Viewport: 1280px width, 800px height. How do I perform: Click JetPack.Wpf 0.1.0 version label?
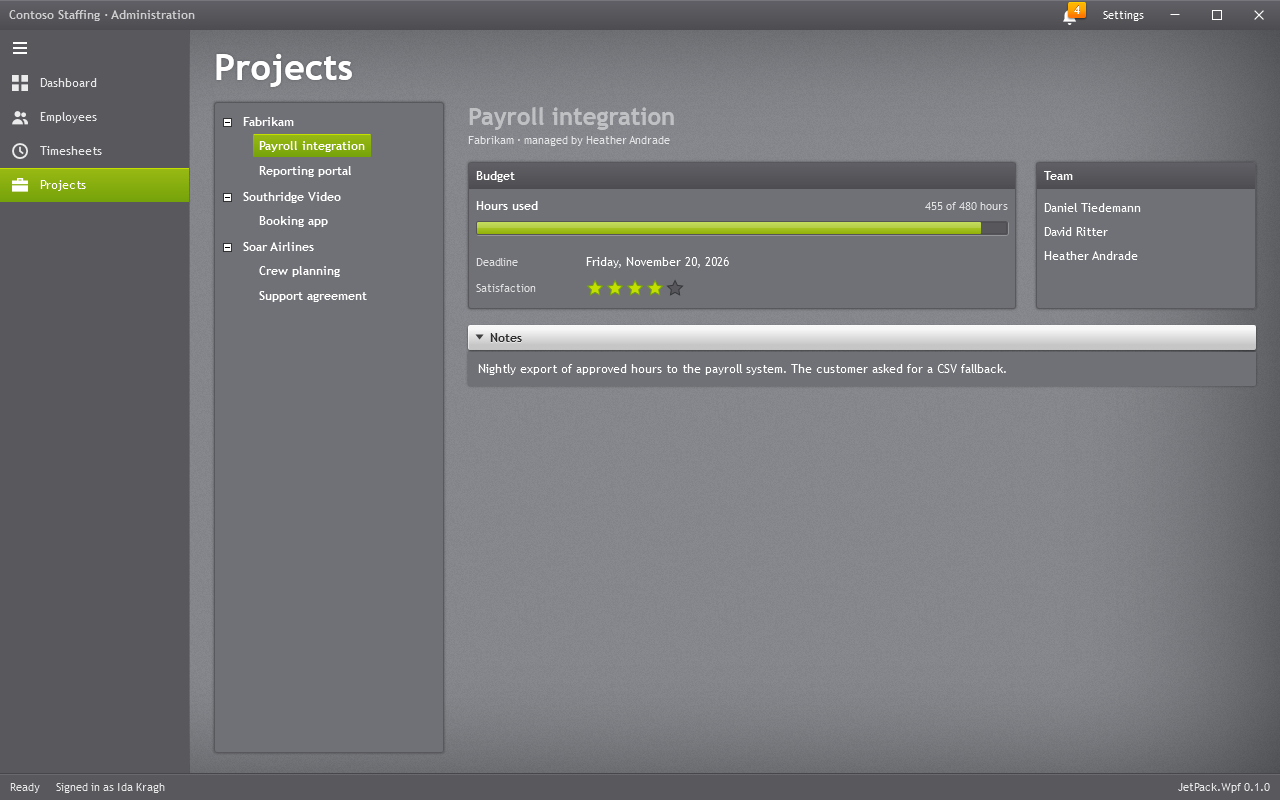[1224, 787]
